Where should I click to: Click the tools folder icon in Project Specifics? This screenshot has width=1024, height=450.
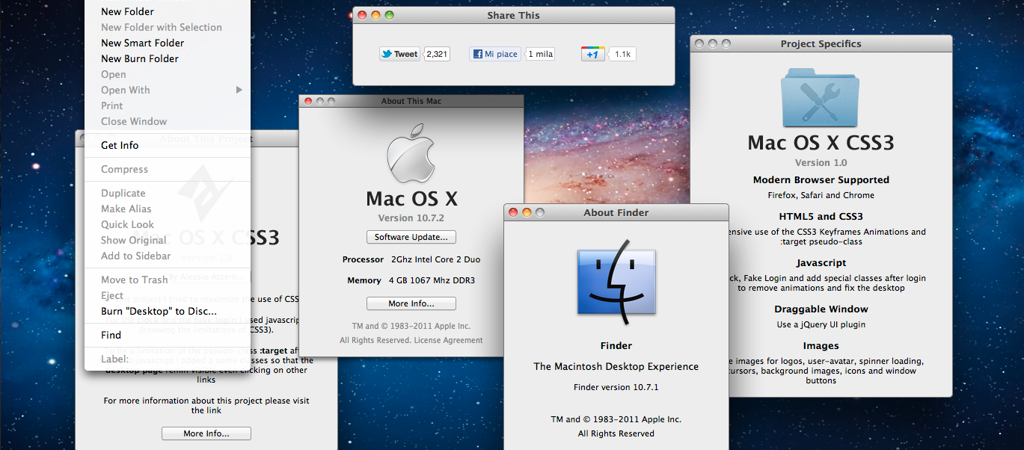pyautogui.click(x=820, y=97)
